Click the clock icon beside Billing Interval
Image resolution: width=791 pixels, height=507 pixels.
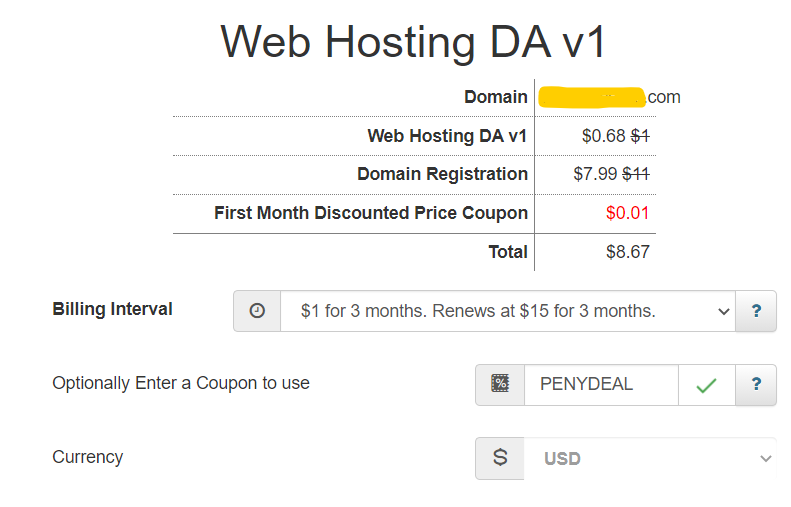[257, 311]
